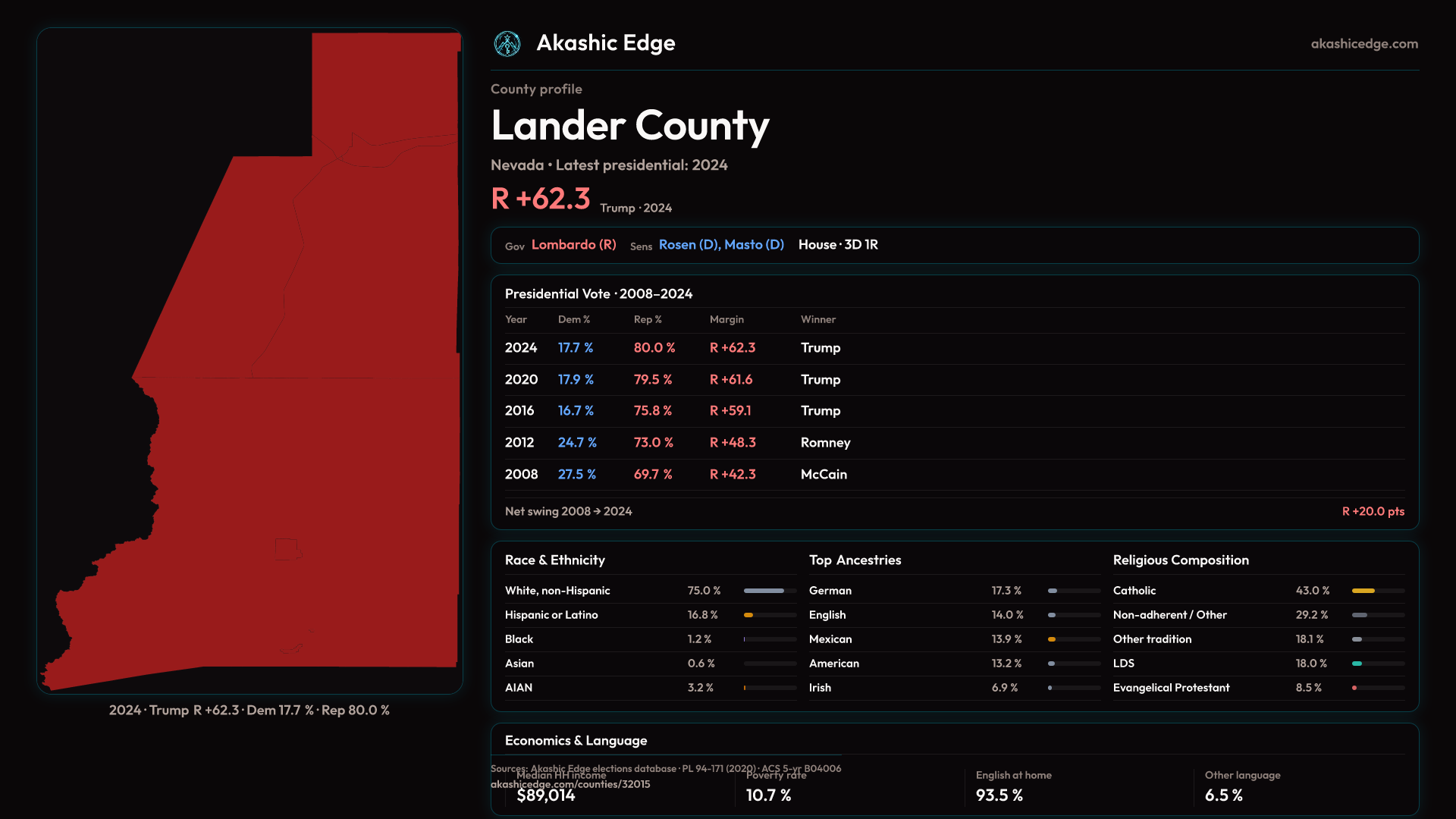Click the Catholic yellow percentage bar

click(x=1363, y=591)
